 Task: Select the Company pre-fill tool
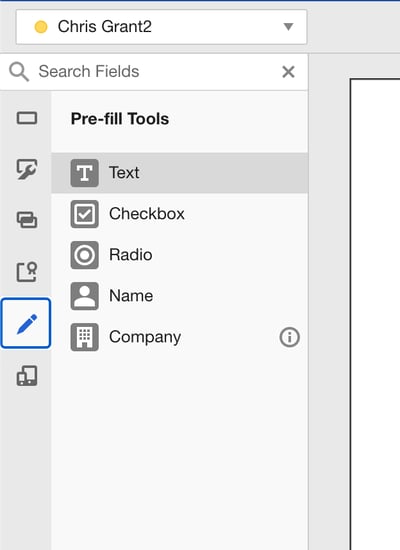coord(180,337)
